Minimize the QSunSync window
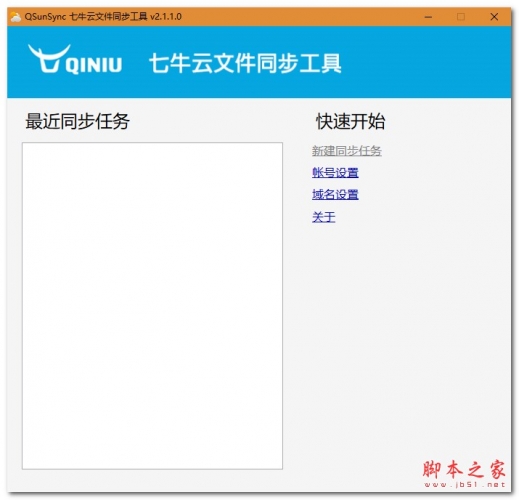 tap(428, 17)
